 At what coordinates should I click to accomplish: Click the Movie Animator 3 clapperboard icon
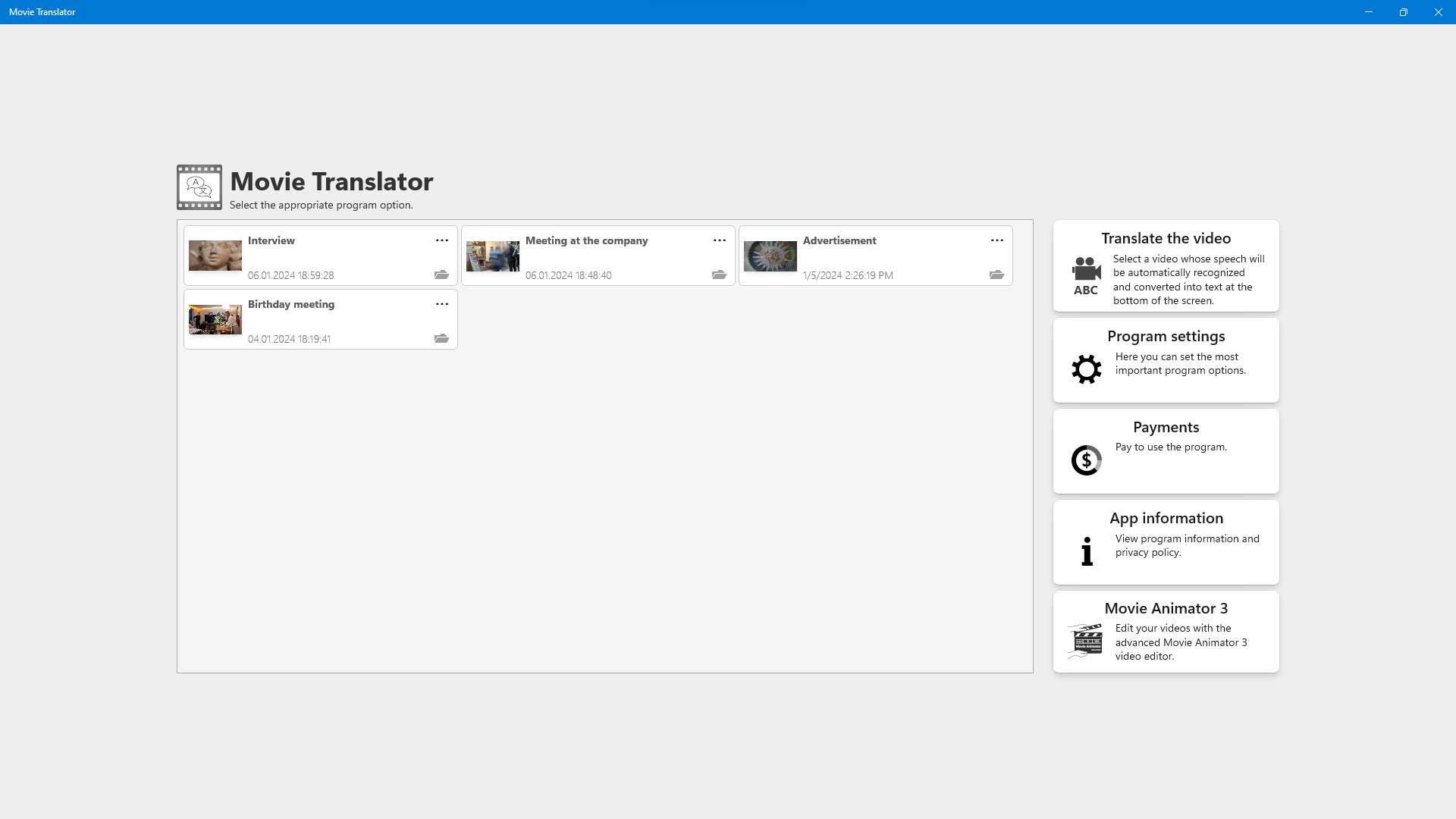(x=1086, y=641)
